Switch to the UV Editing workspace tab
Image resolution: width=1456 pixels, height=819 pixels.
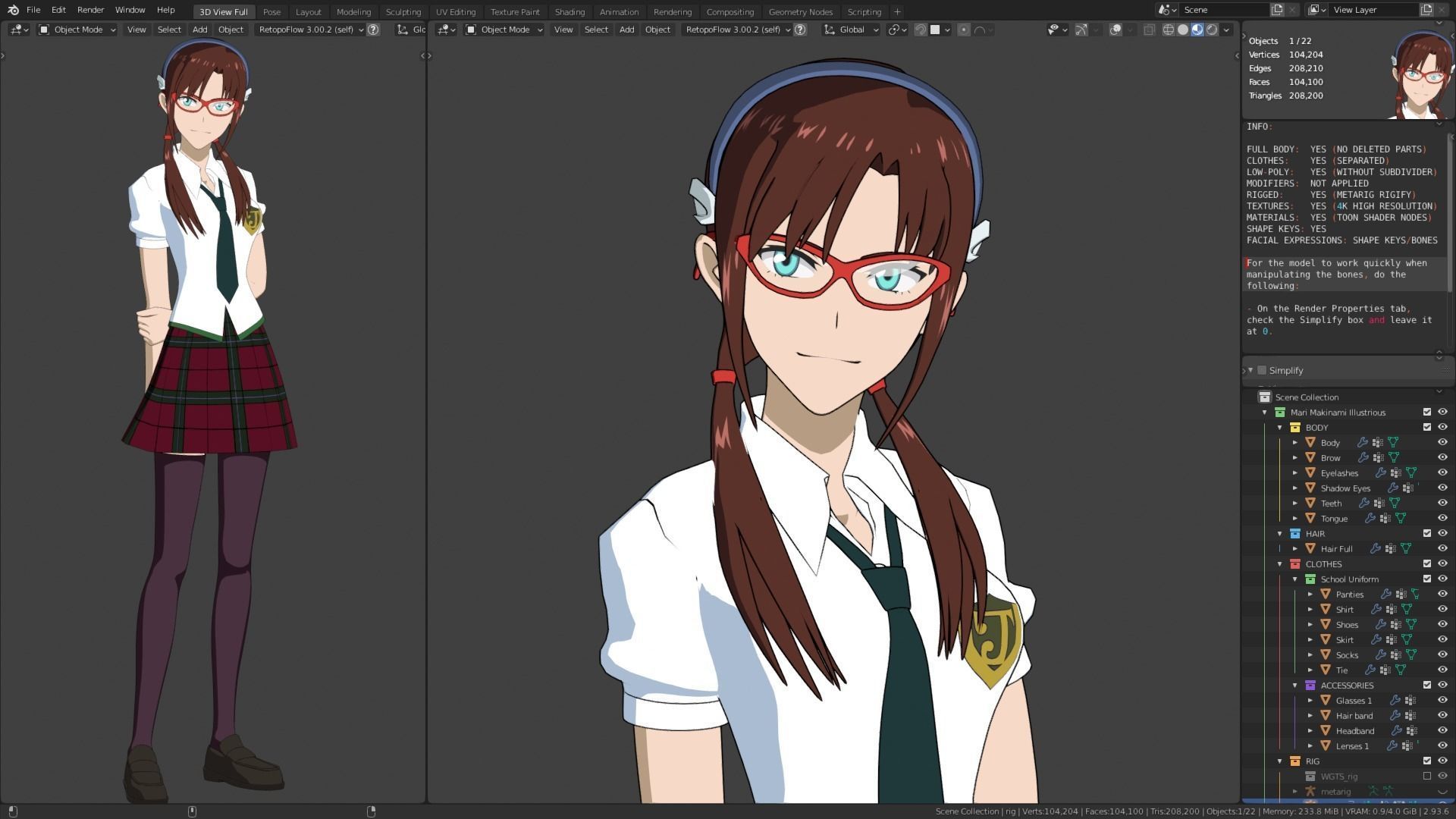pyautogui.click(x=456, y=11)
